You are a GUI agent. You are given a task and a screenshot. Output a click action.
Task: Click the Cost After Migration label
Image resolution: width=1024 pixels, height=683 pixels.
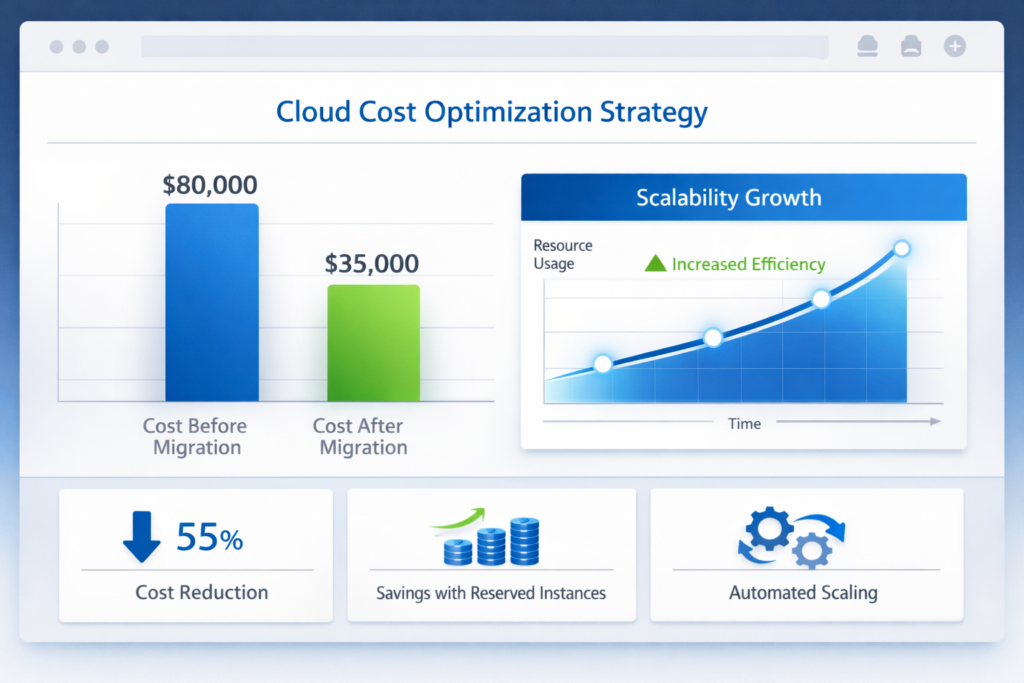pyautogui.click(x=362, y=437)
